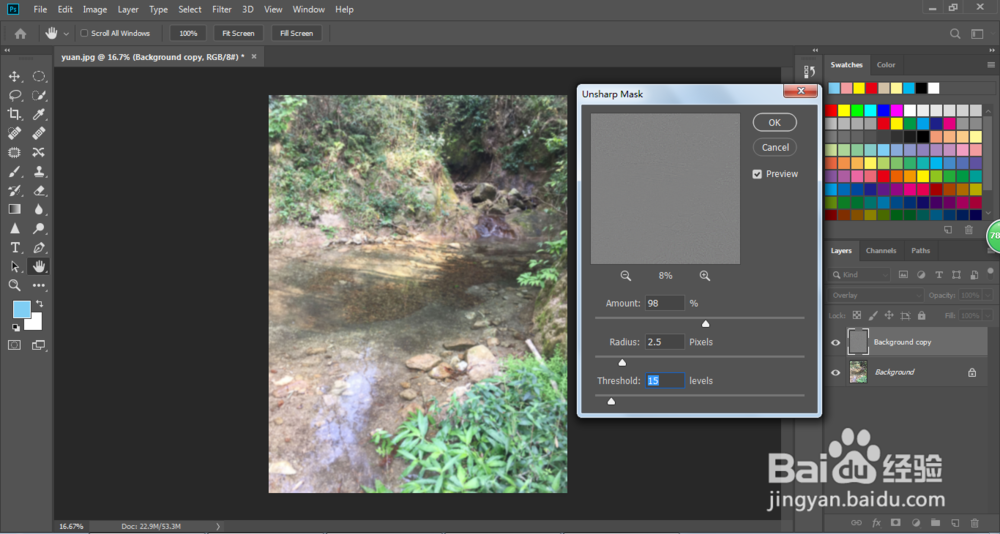Select the Brush tool
1000x534 pixels.
(x=14, y=172)
